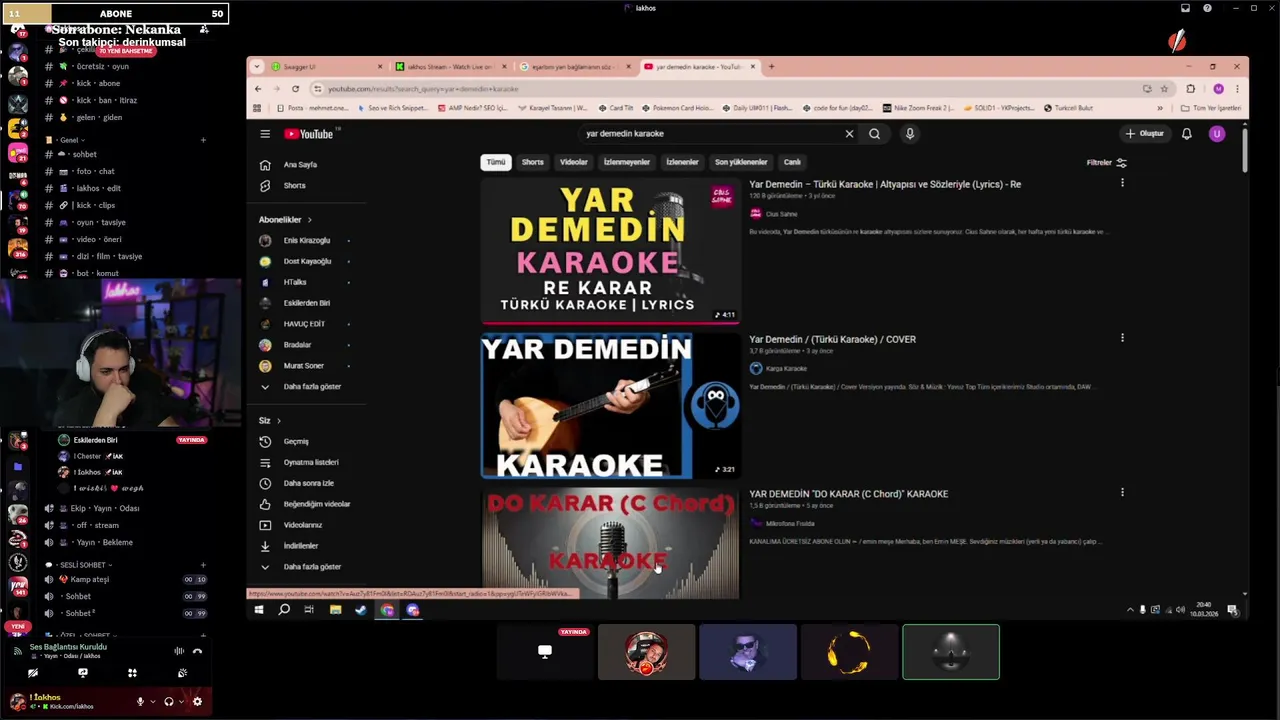Toggle Discord microphone mute

tap(140, 702)
